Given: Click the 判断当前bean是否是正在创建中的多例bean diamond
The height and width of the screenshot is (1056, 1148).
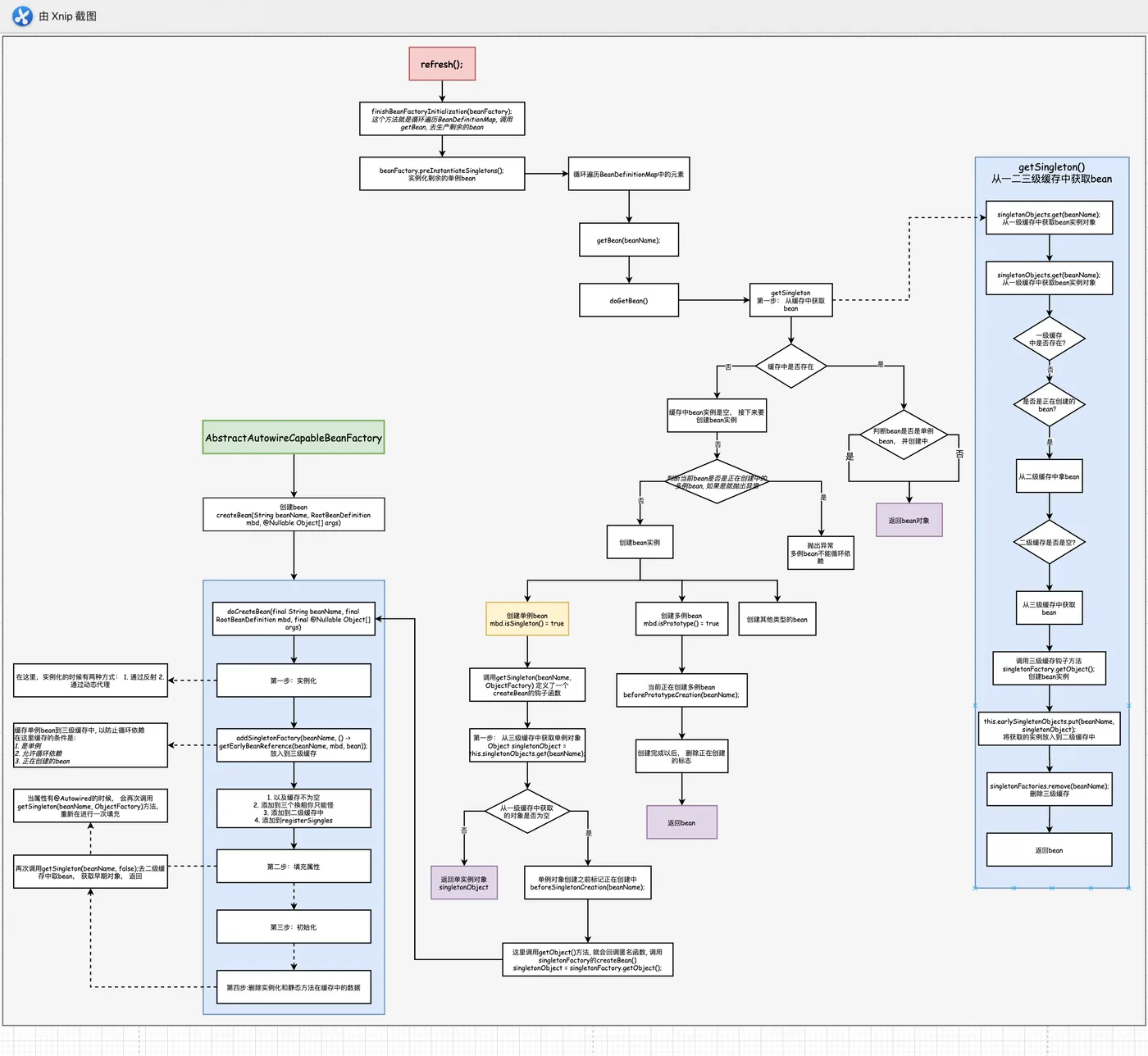Looking at the screenshot, I should coord(717,481).
